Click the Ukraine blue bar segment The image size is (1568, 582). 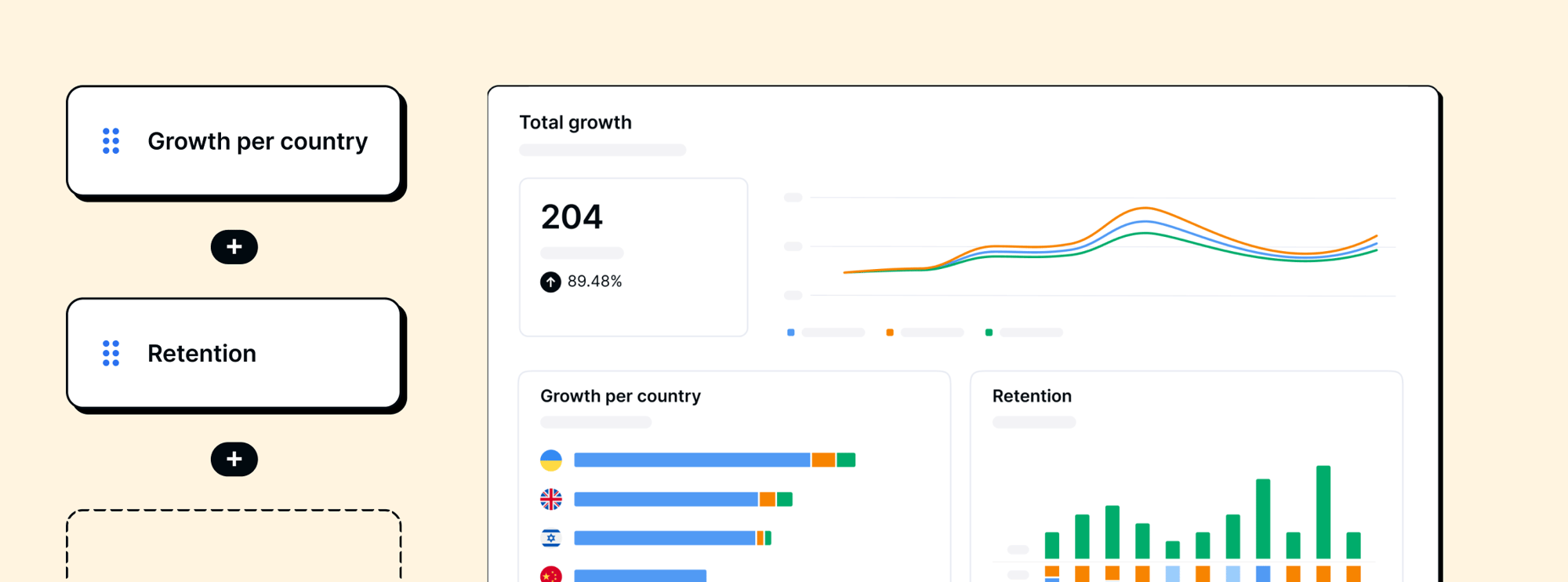click(692, 460)
